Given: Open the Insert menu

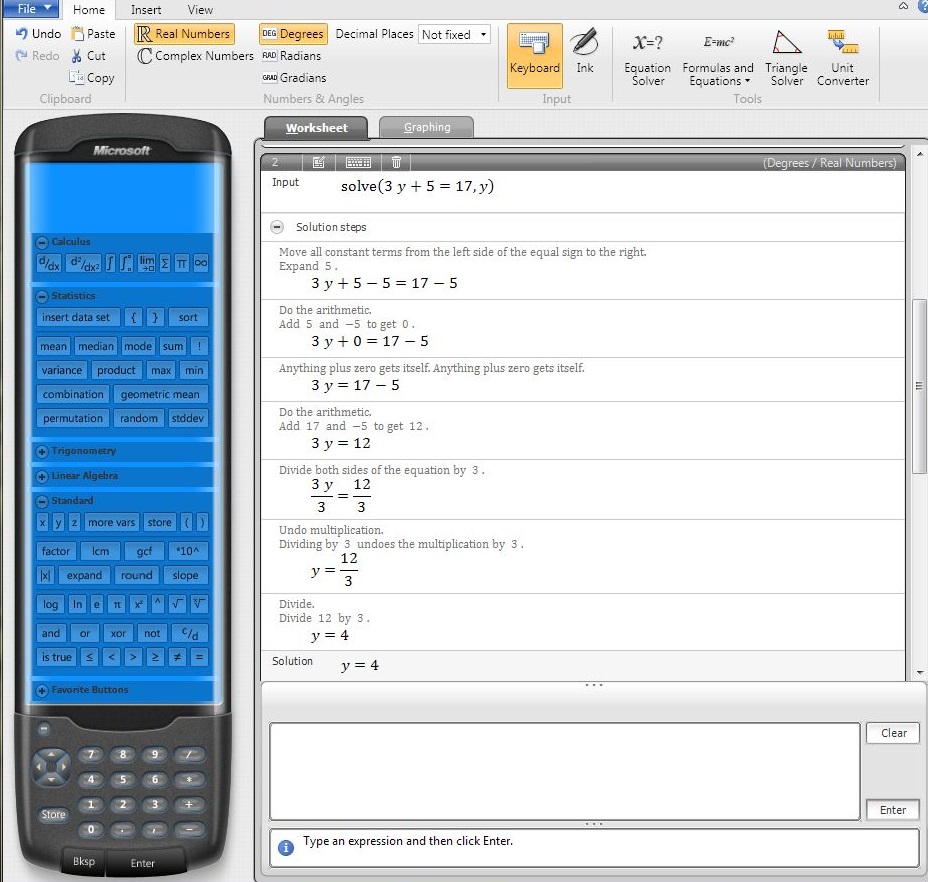Looking at the screenshot, I should click(146, 10).
